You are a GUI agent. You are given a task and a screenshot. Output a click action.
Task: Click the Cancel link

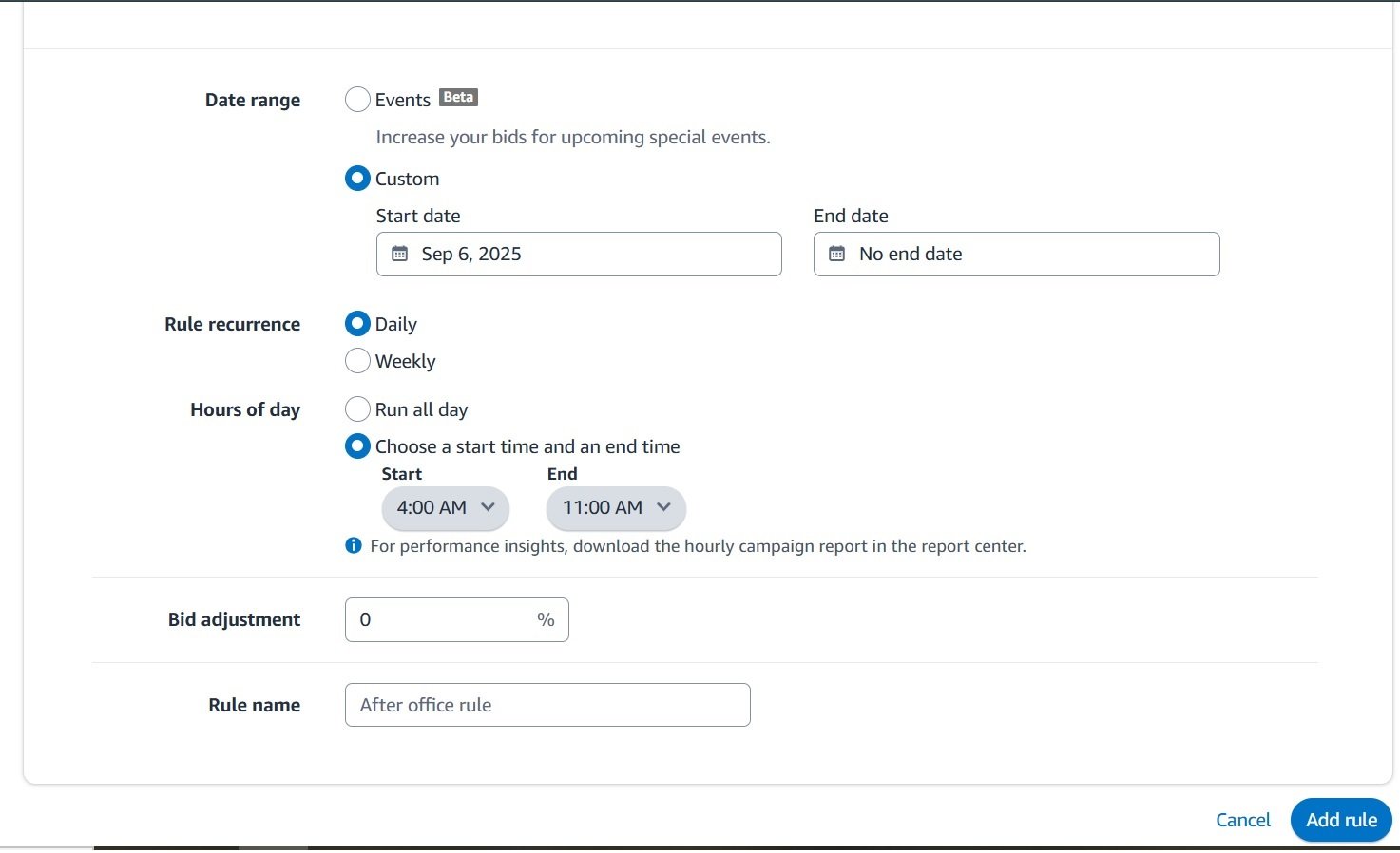click(1243, 820)
